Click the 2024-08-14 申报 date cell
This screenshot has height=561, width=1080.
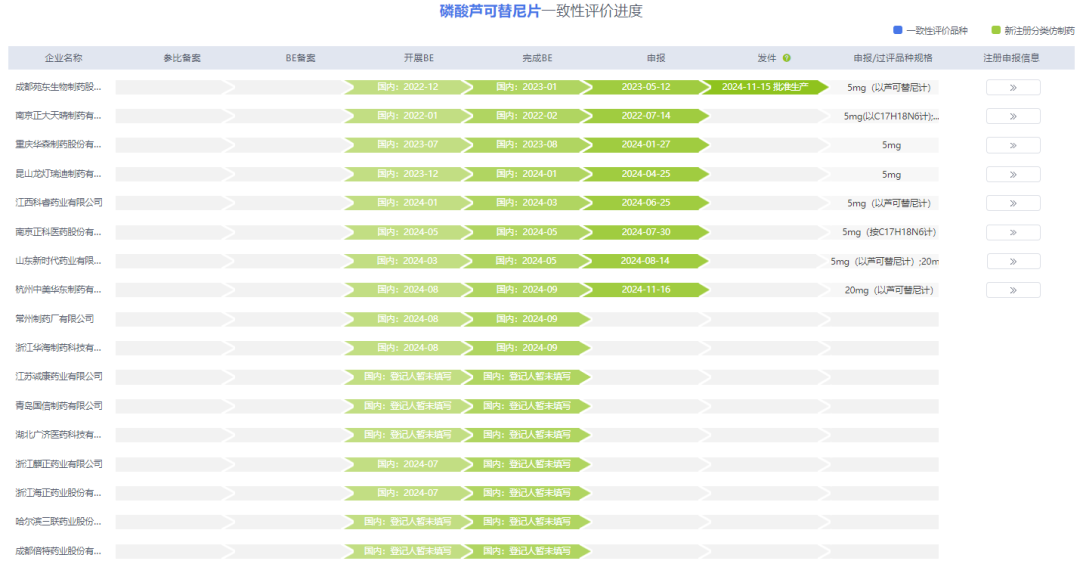click(x=645, y=261)
